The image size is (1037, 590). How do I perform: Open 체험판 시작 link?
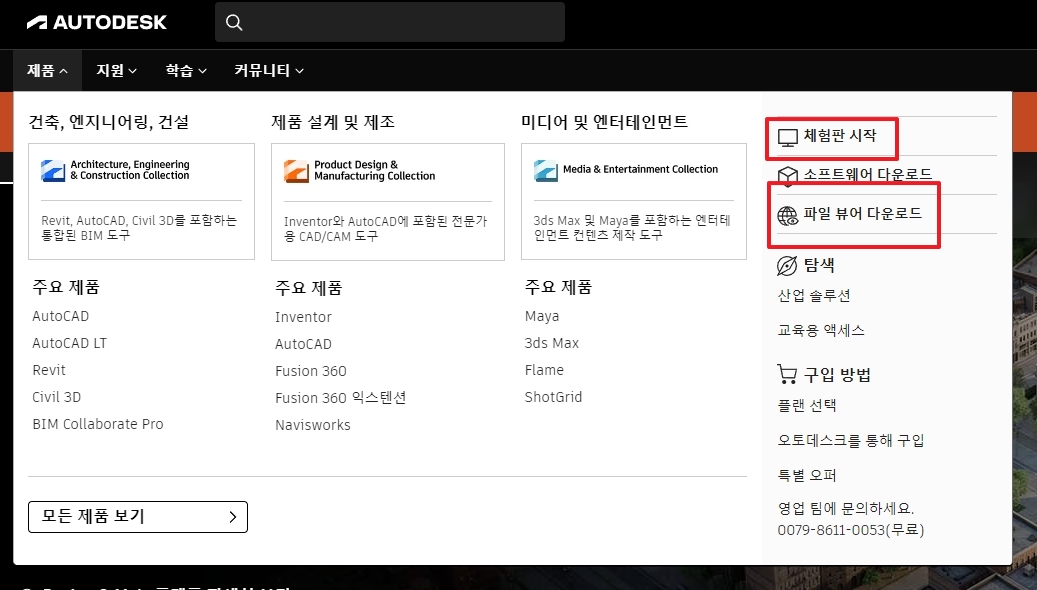840,136
